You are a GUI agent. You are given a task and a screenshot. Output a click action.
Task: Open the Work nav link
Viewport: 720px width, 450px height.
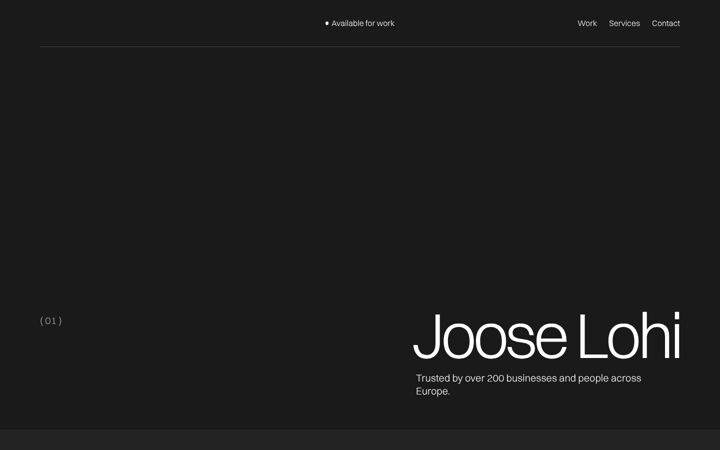pyautogui.click(x=587, y=23)
